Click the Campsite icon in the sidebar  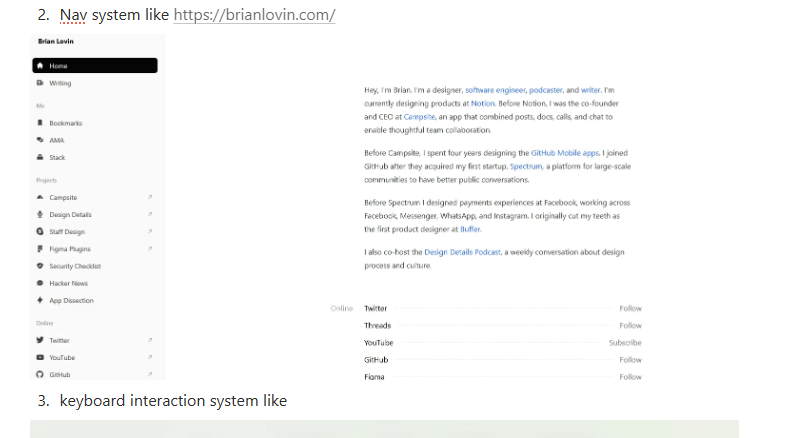click(40, 197)
